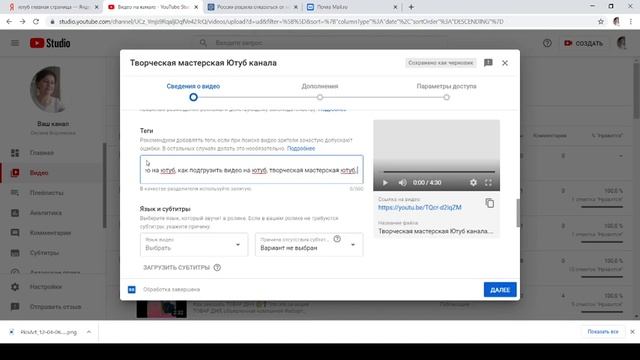Viewport: 640px width, 360px height.
Task: Open Главная in the left sidebar
Action: [42, 153]
